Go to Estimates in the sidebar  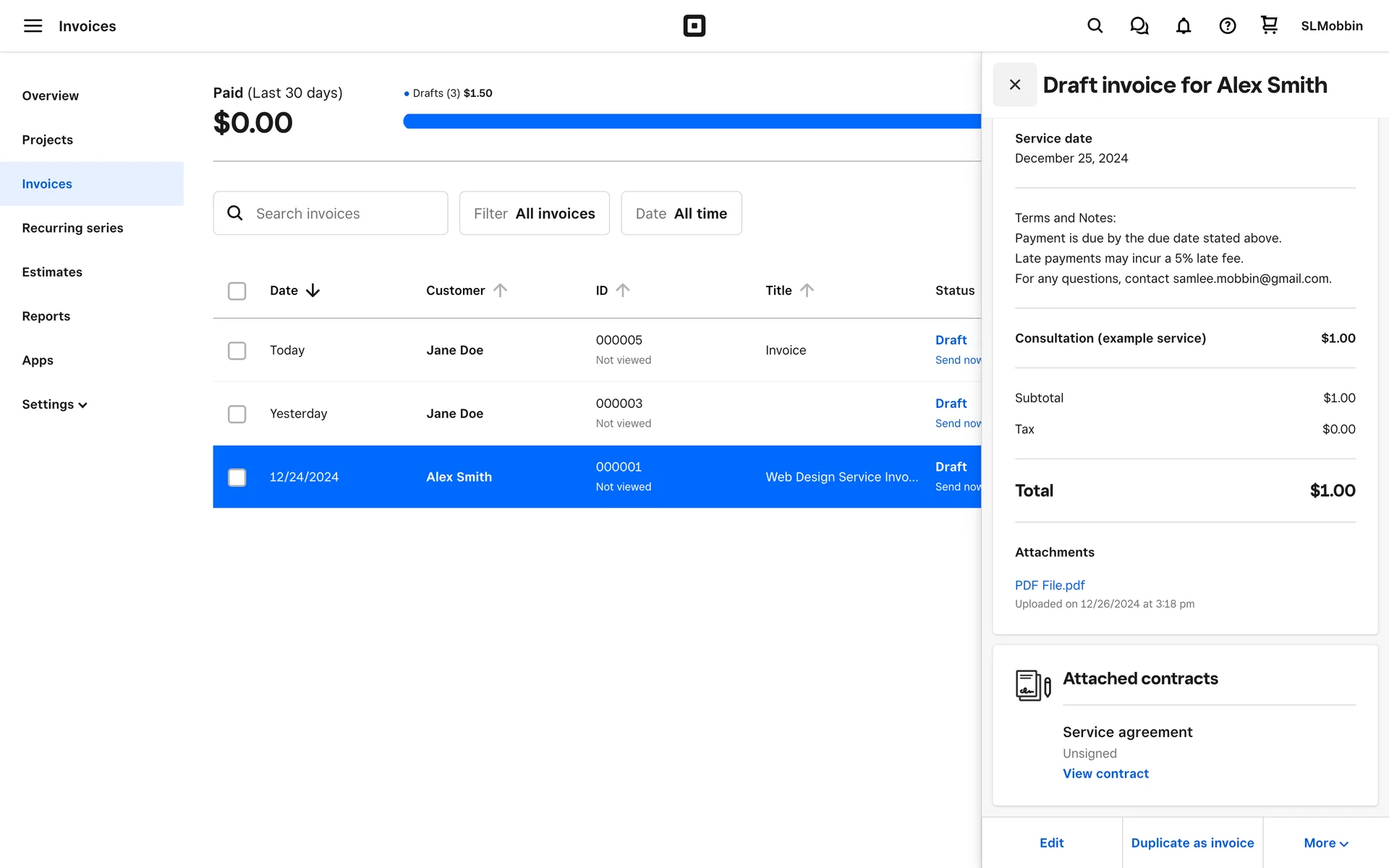(x=52, y=272)
